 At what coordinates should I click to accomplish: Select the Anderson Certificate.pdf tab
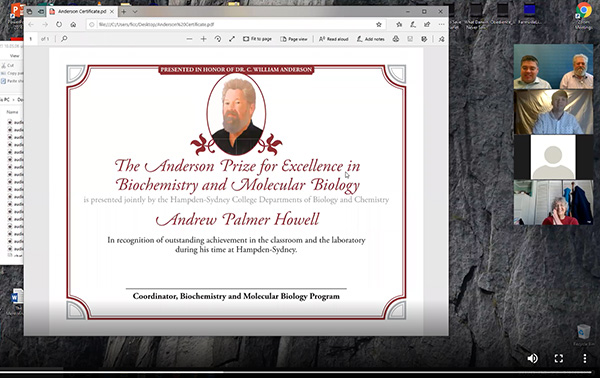82,11
